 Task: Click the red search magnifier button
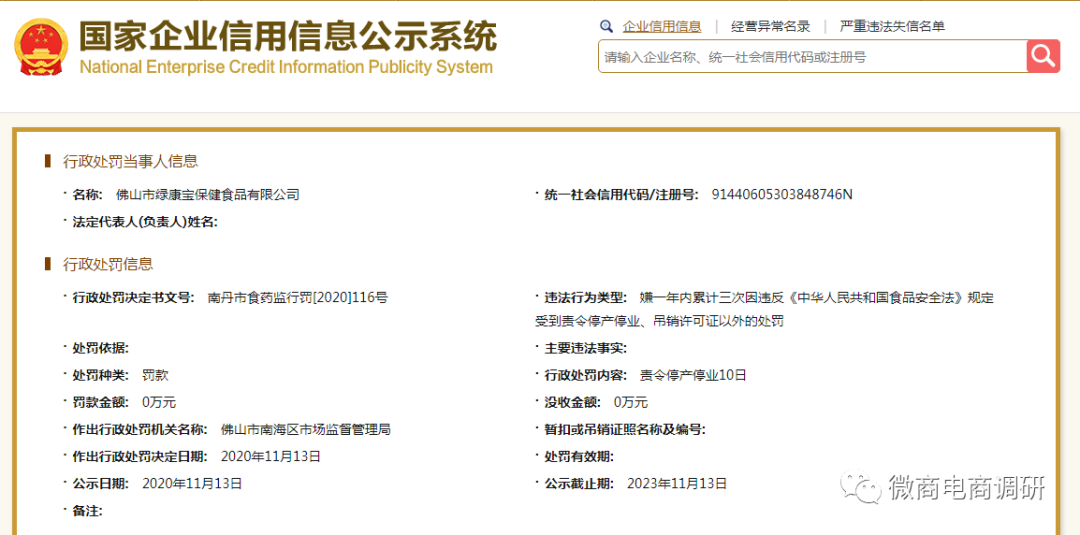point(1043,56)
